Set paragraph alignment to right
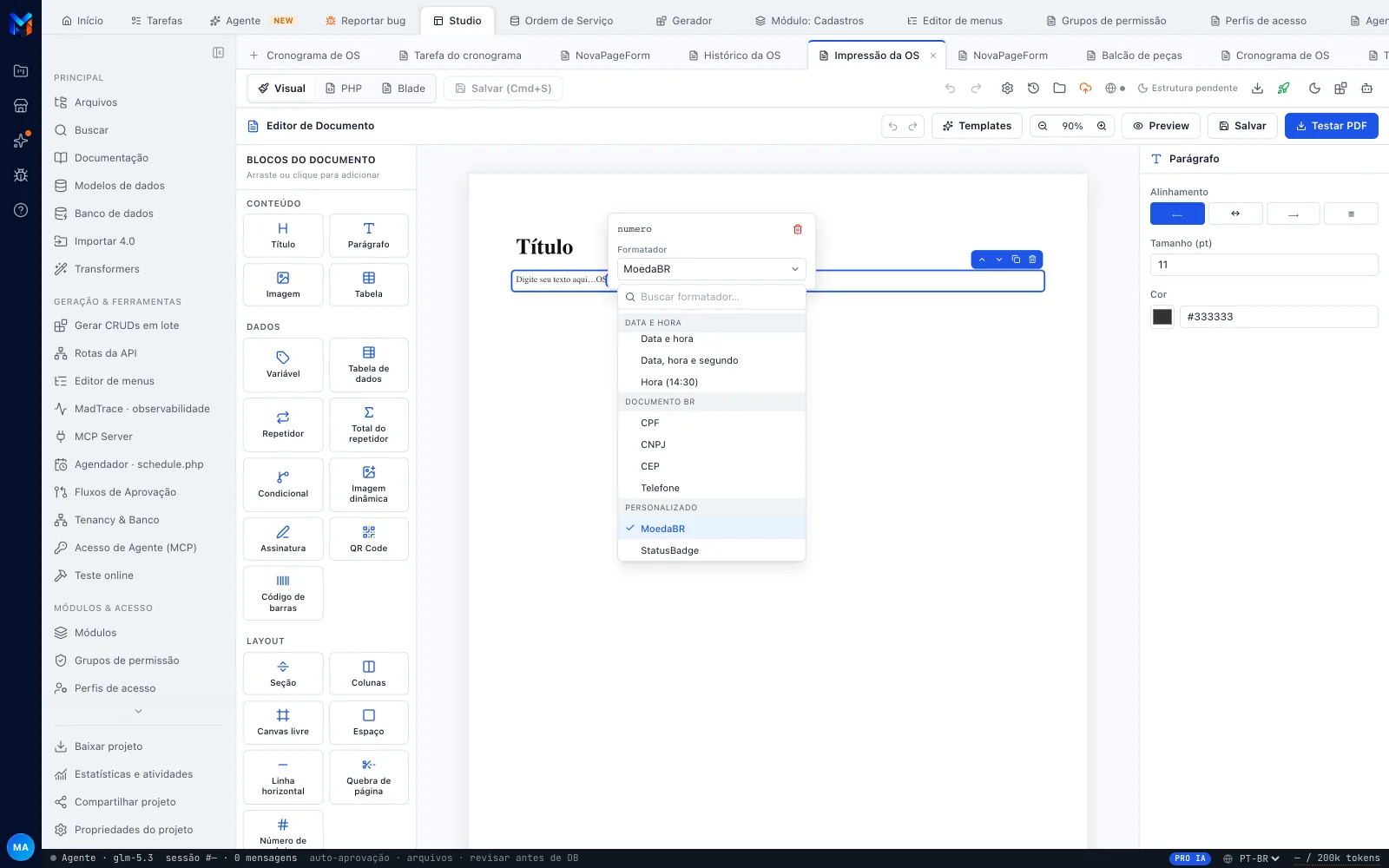 pyautogui.click(x=1294, y=214)
